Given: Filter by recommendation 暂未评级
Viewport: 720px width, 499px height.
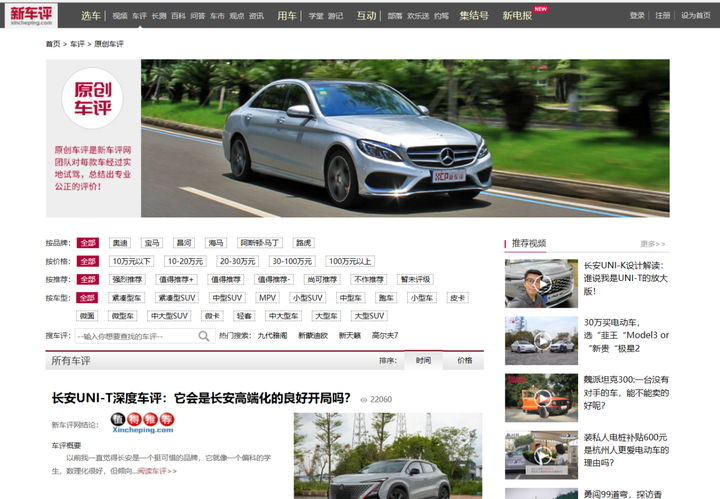Looking at the screenshot, I should [416, 279].
